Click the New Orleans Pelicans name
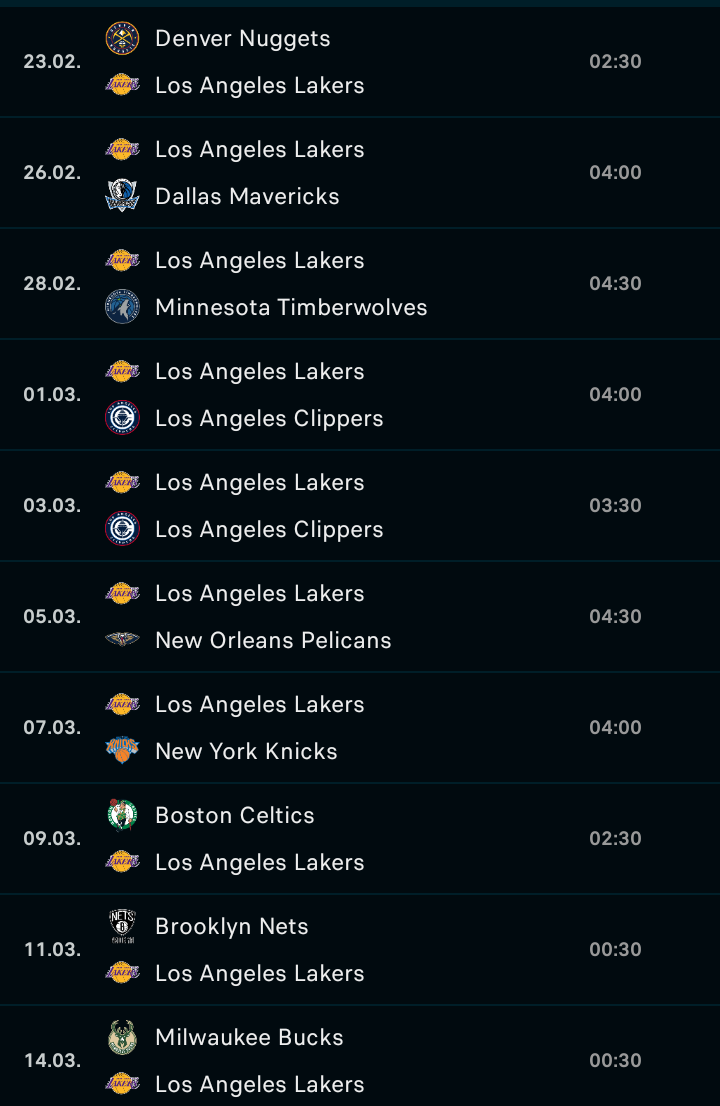 point(273,640)
